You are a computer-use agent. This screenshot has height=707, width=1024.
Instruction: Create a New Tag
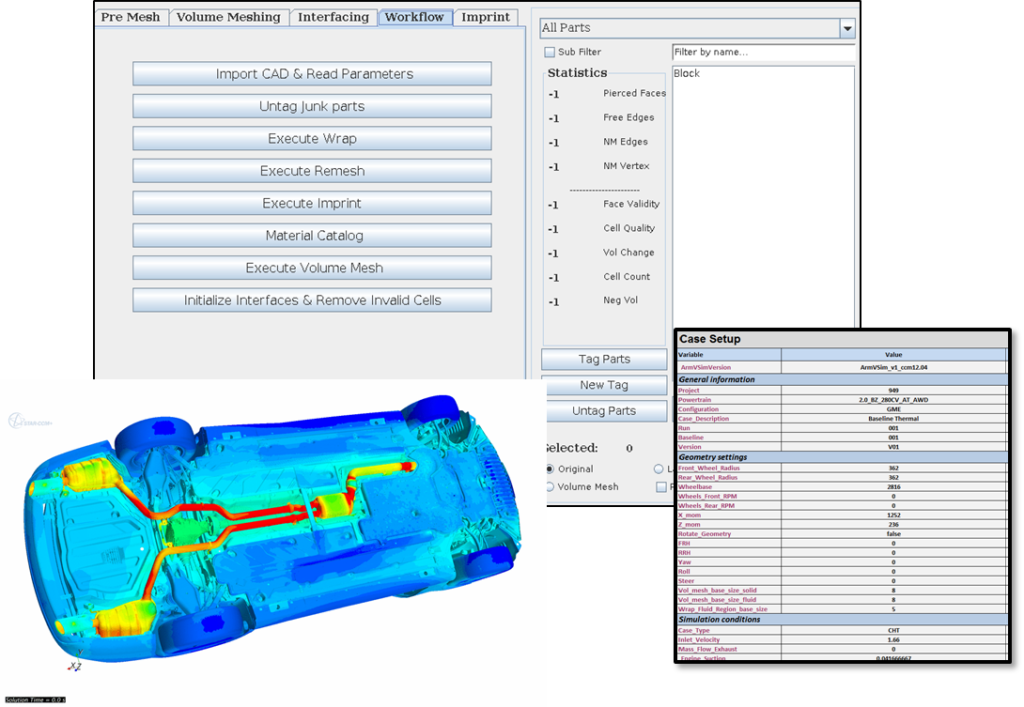pyautogui.click(x=603, y=385)
